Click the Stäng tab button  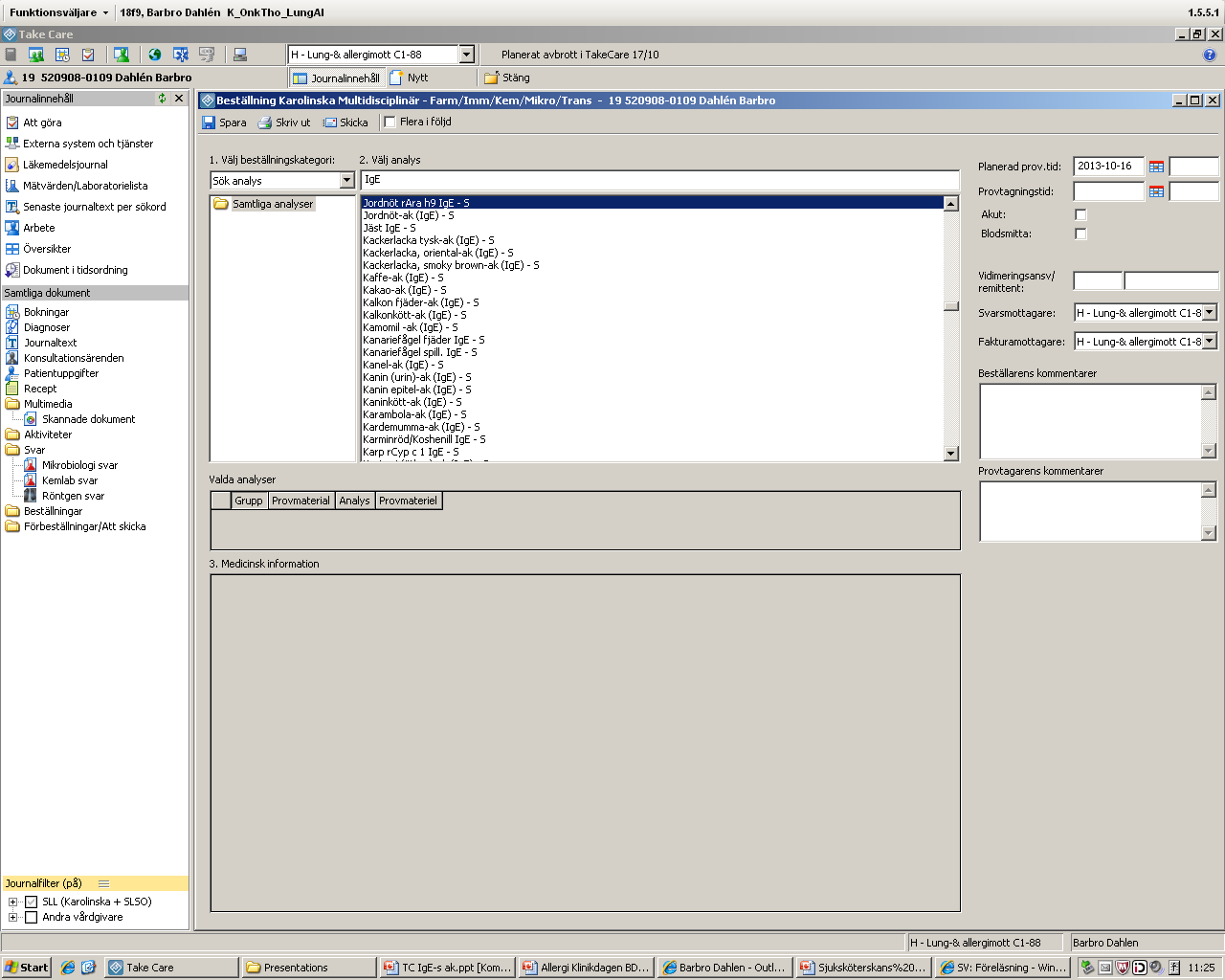click(x=507, y=78)
